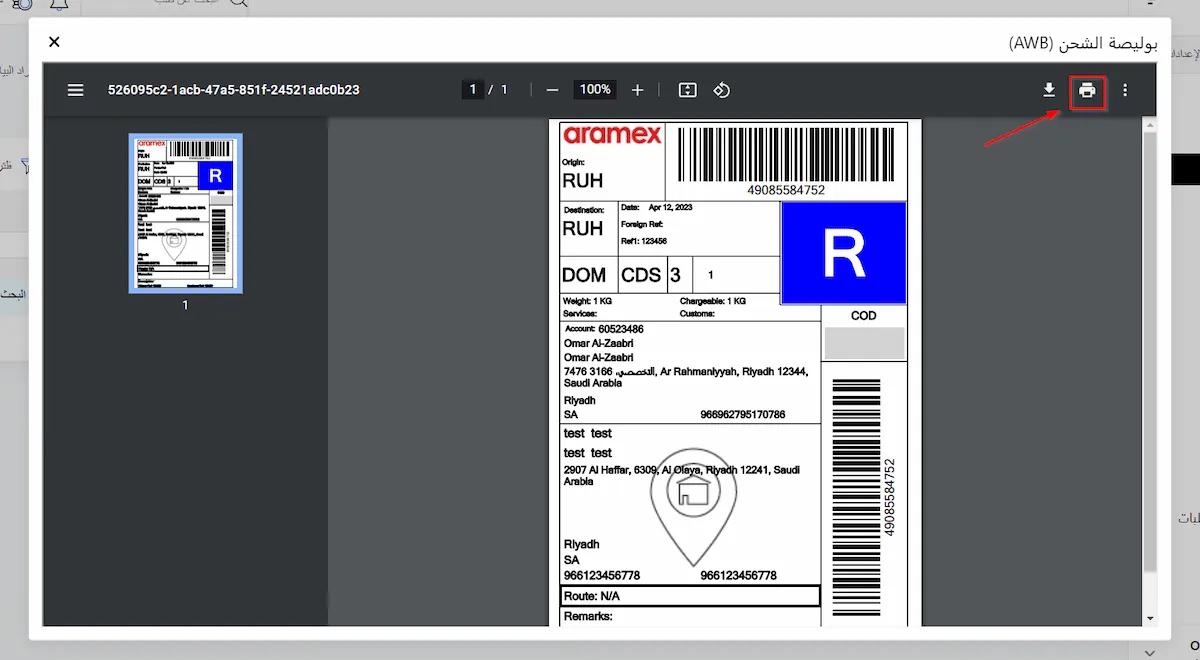Open the PDF viewer more actions menu
This screenshot has width=1200, height=660.
[1125, 90]
